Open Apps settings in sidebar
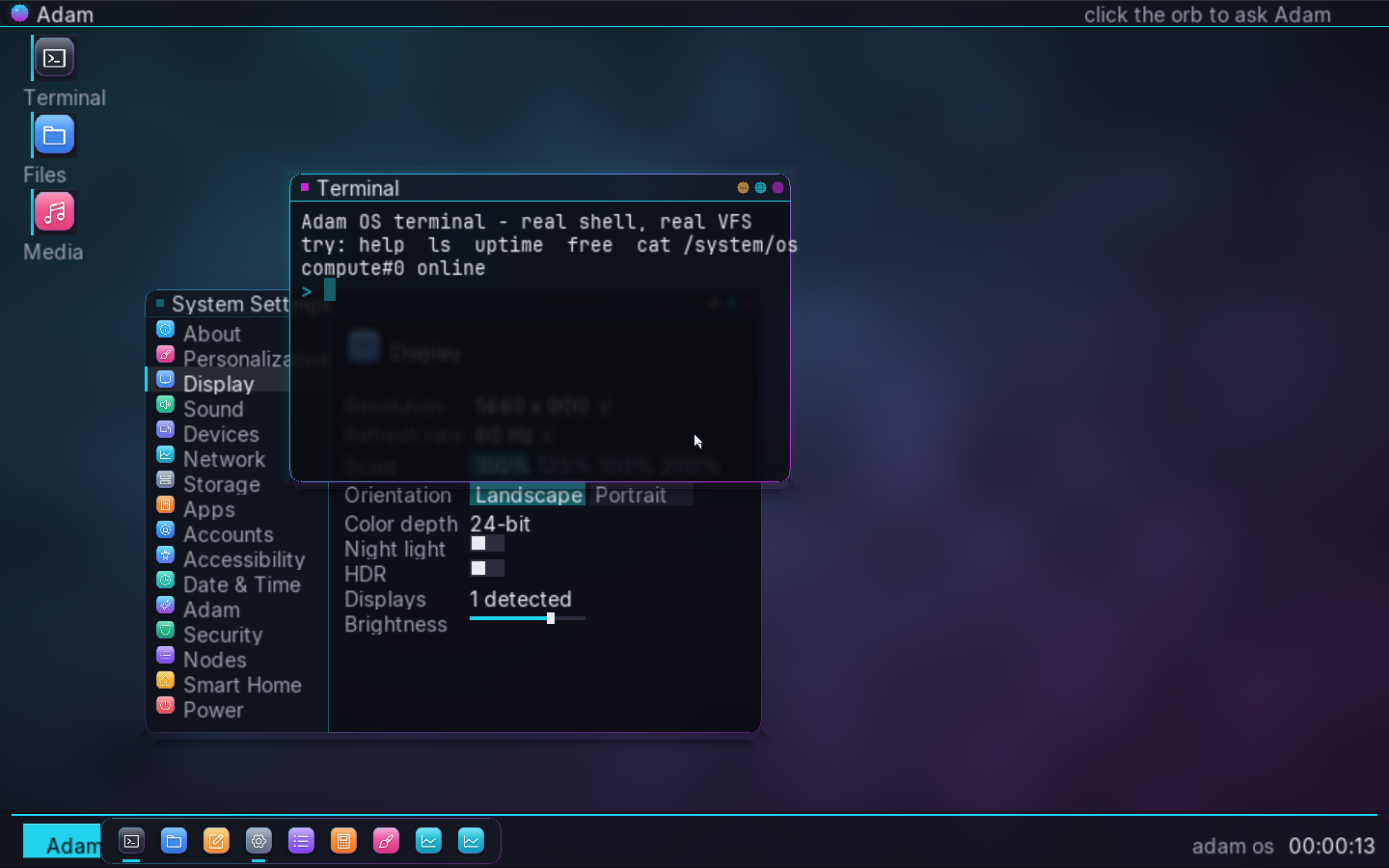Screen dimensions: 1389x868 [x=236, y=509]
